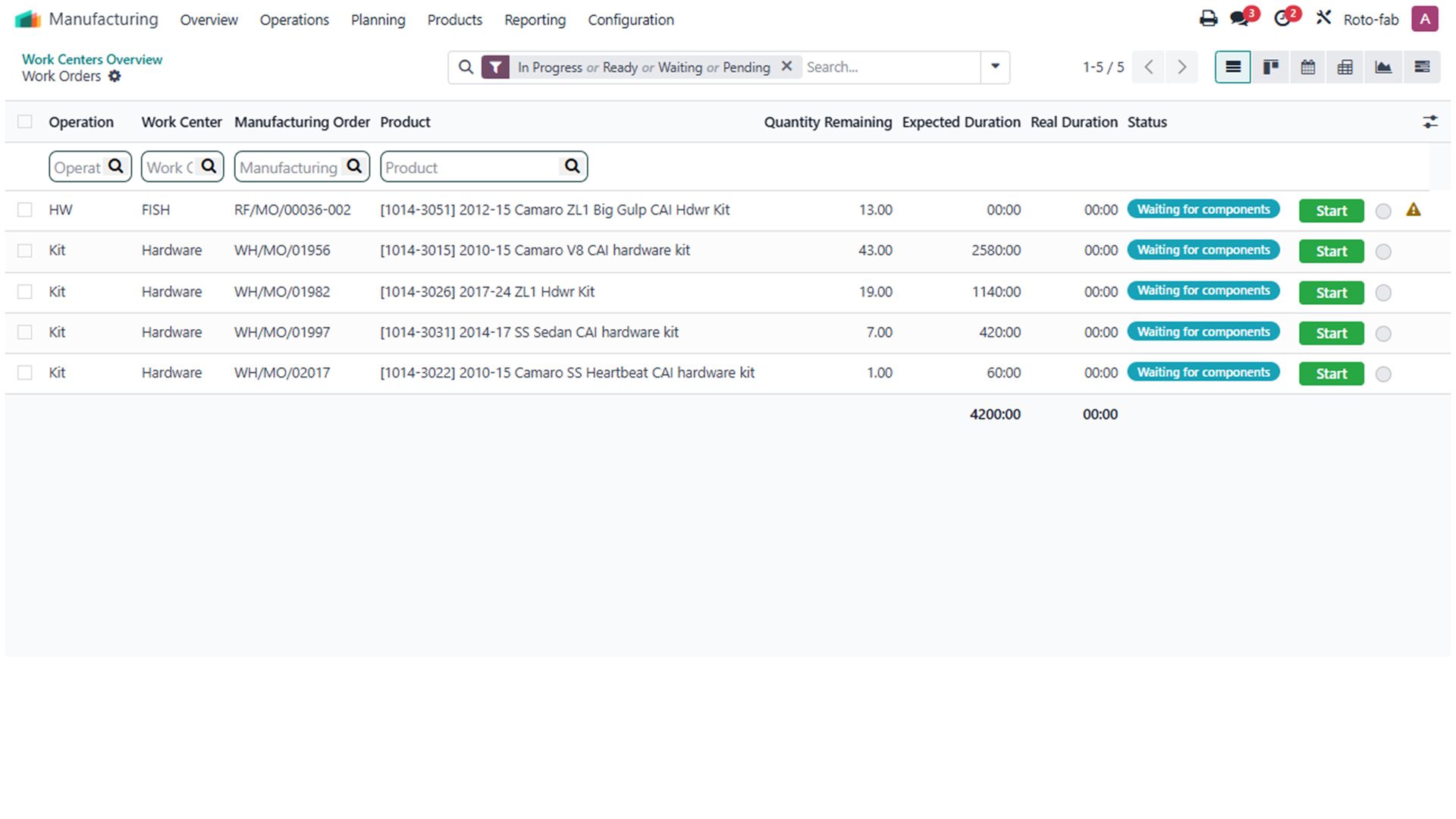Switch to the Graph view

(x=1382, y=67)
